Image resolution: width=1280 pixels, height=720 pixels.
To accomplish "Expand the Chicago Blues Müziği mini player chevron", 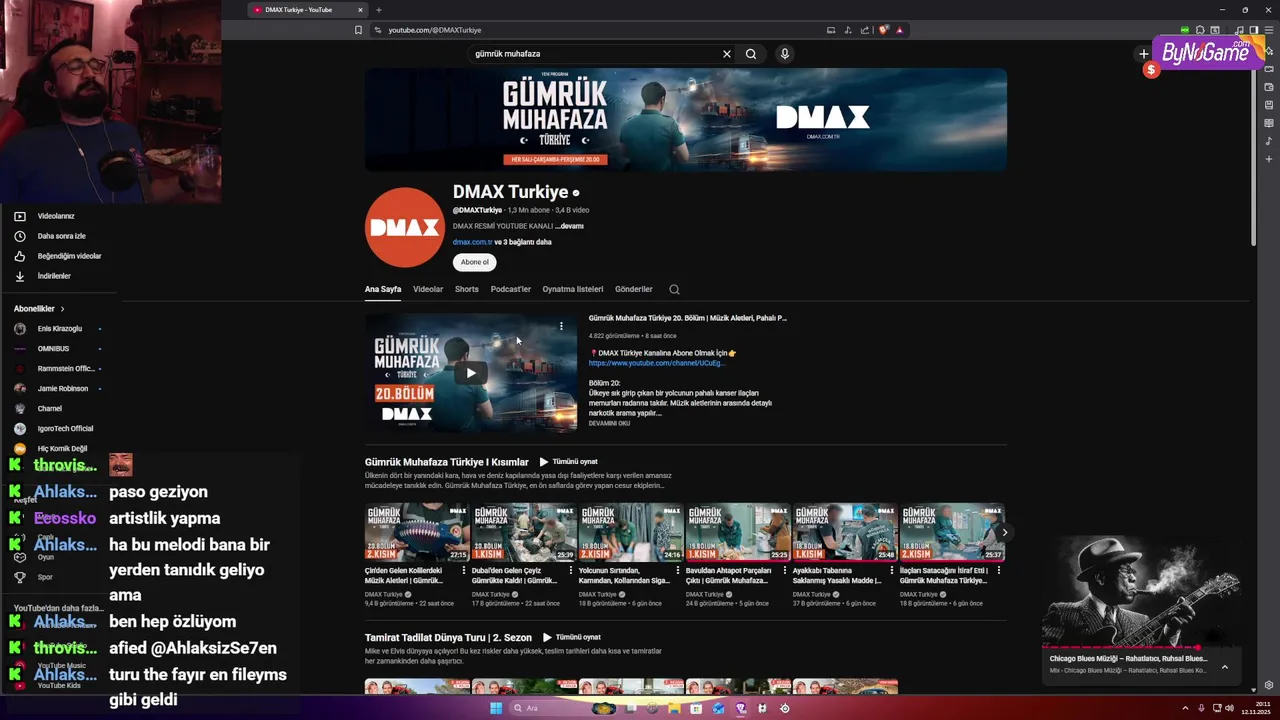I will 1224,667.
